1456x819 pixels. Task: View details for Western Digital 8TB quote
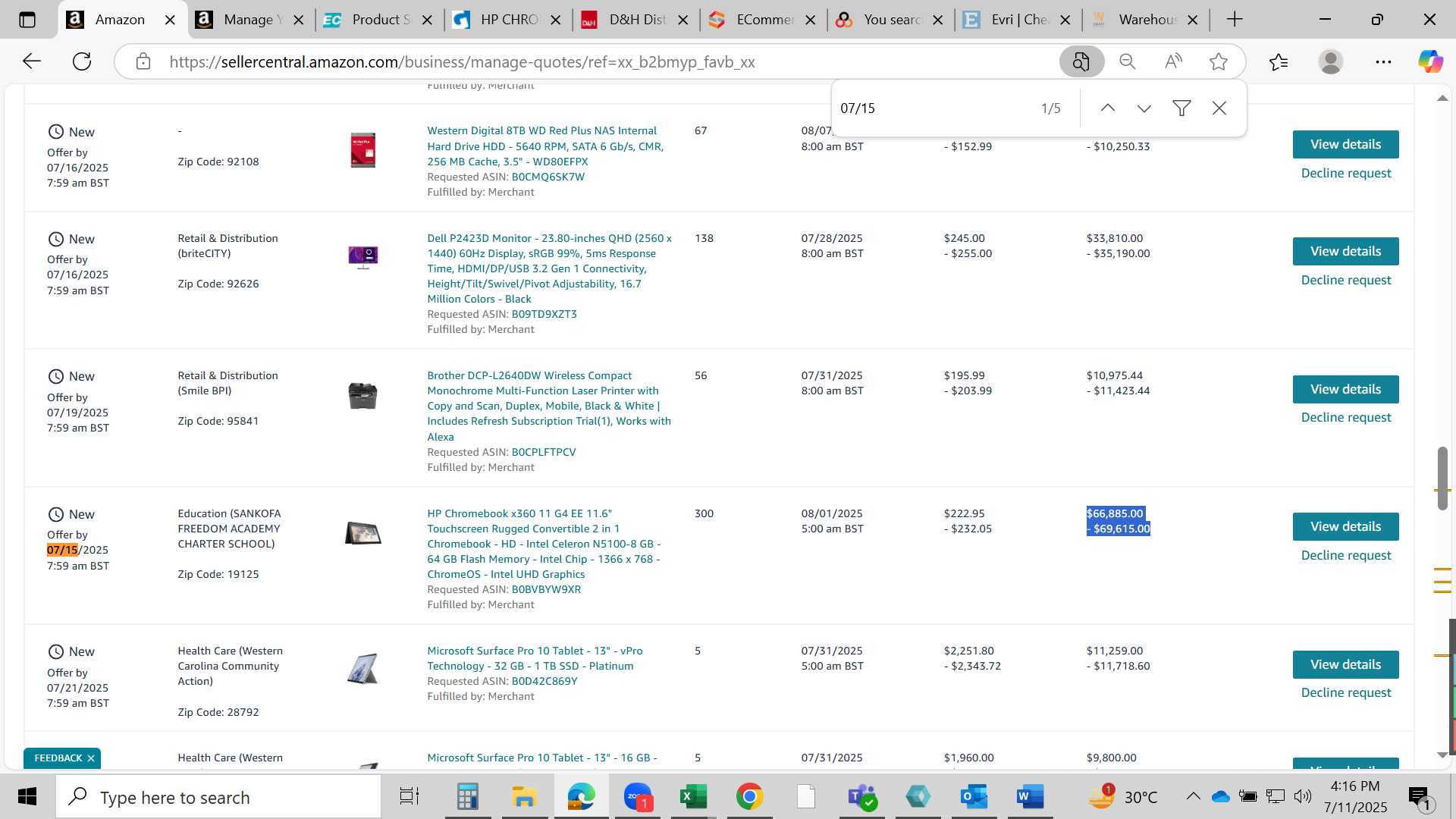point(1345,144)
